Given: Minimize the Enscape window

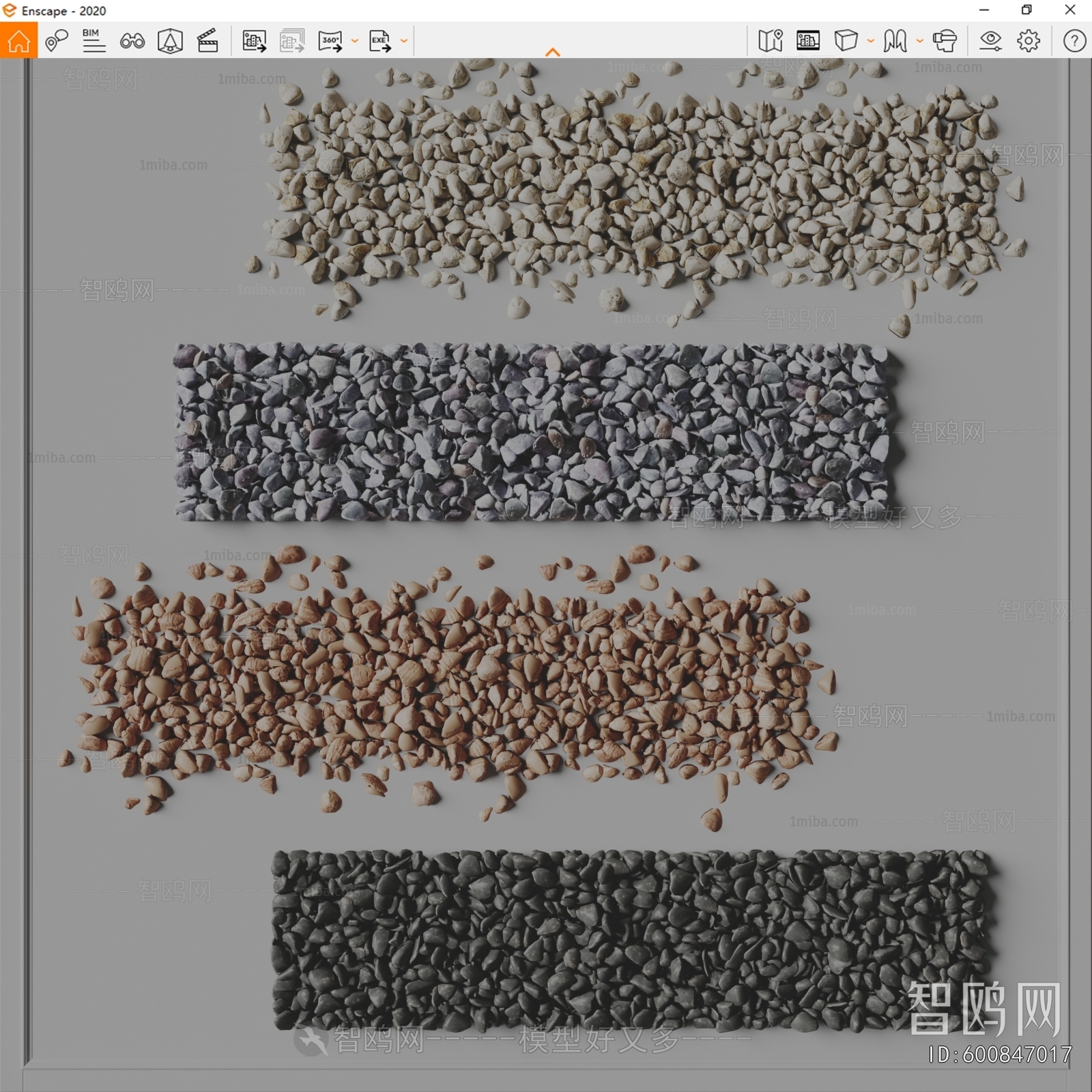Looking at the screenshot, I should click(984, 10).
